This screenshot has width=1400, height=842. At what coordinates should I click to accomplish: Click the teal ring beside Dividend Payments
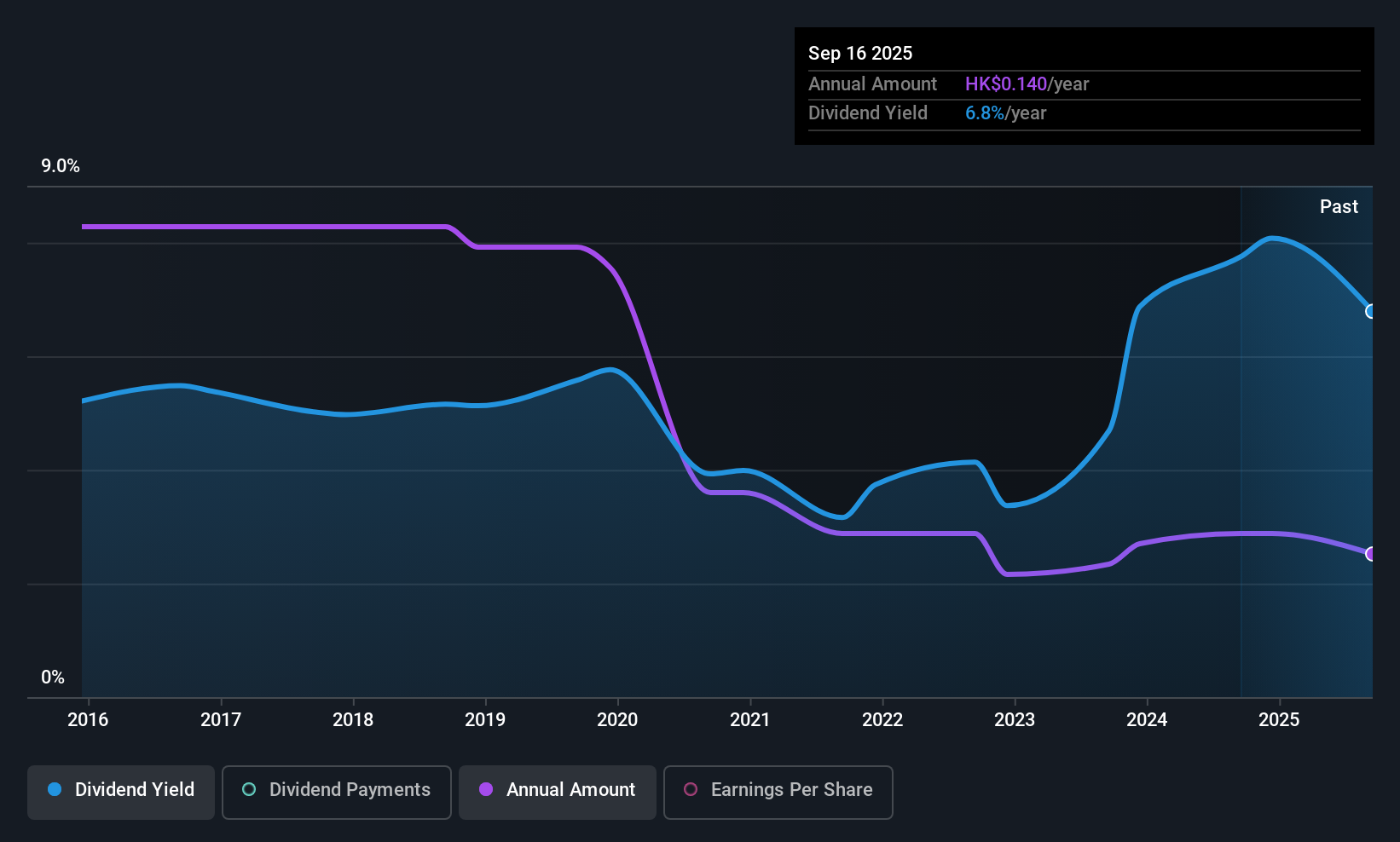click(x=249, y=790)
